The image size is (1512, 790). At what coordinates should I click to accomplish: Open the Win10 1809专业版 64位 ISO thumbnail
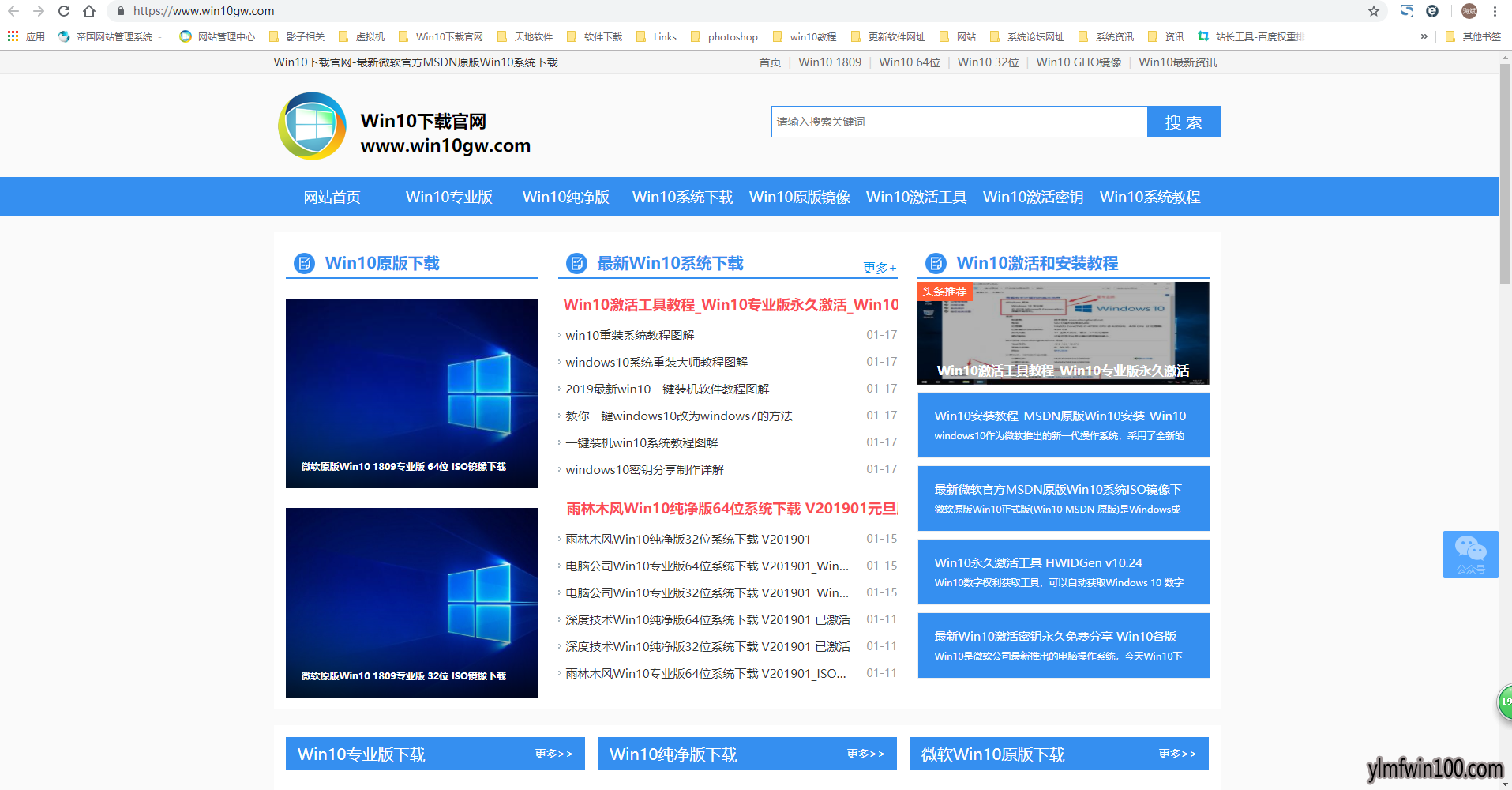412,393
